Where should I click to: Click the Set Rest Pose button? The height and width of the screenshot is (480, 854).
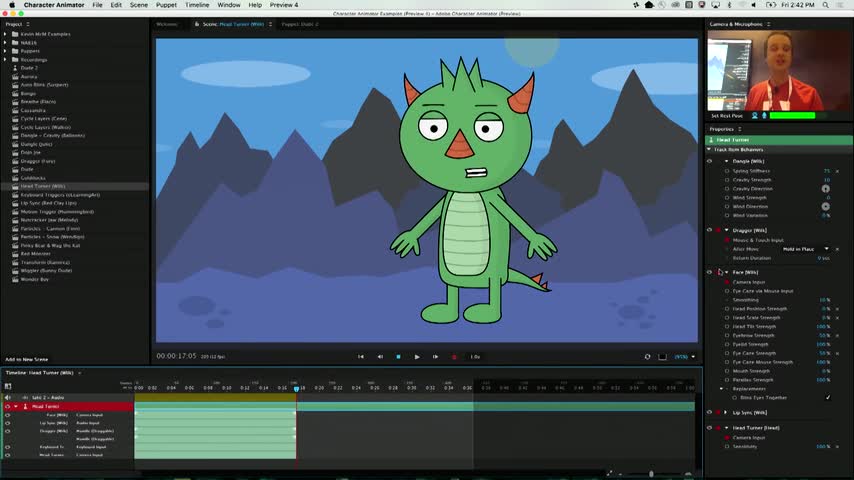point(727,116)
